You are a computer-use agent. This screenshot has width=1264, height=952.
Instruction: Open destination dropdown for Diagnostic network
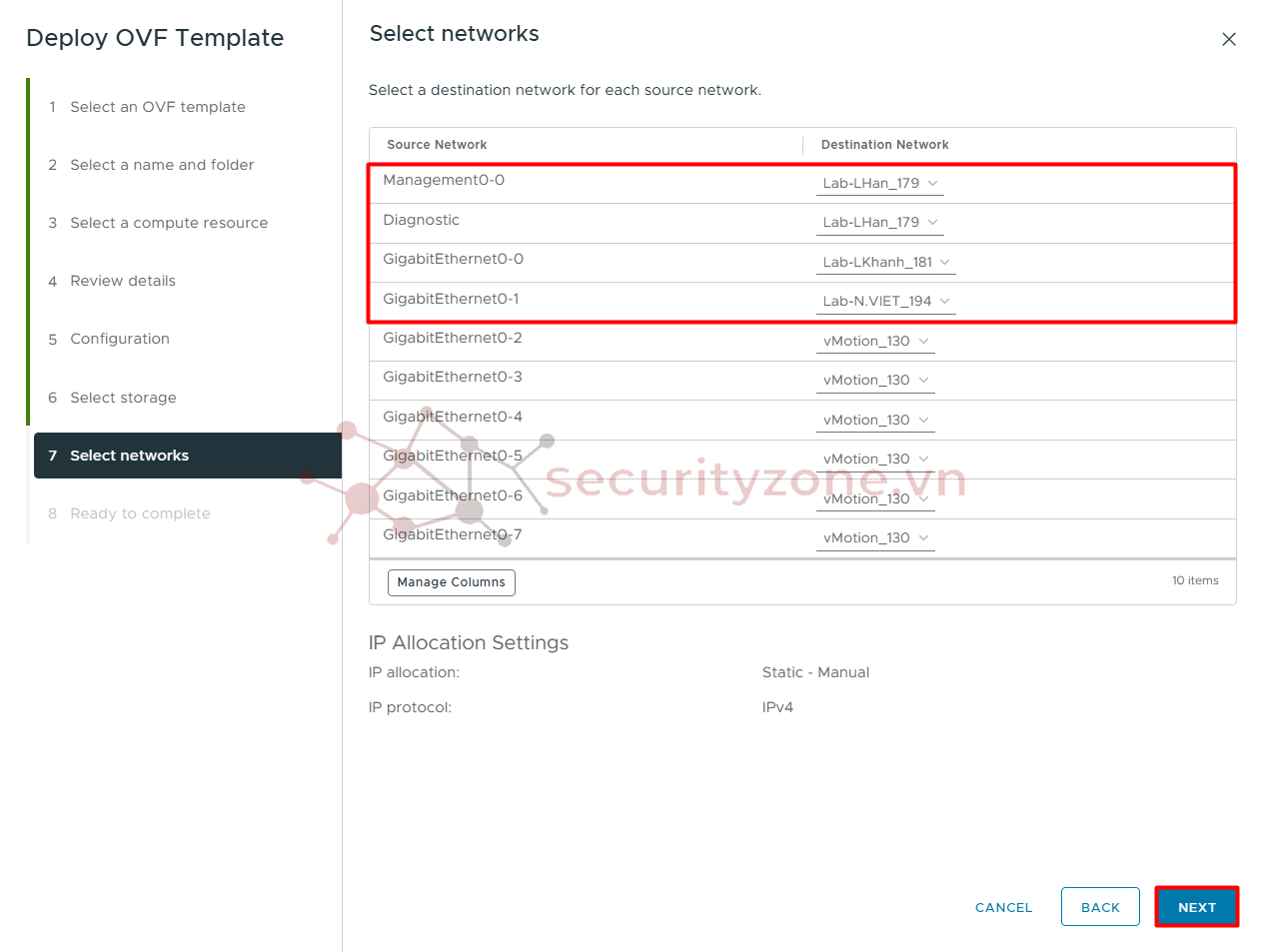click(x=880, y=222)
